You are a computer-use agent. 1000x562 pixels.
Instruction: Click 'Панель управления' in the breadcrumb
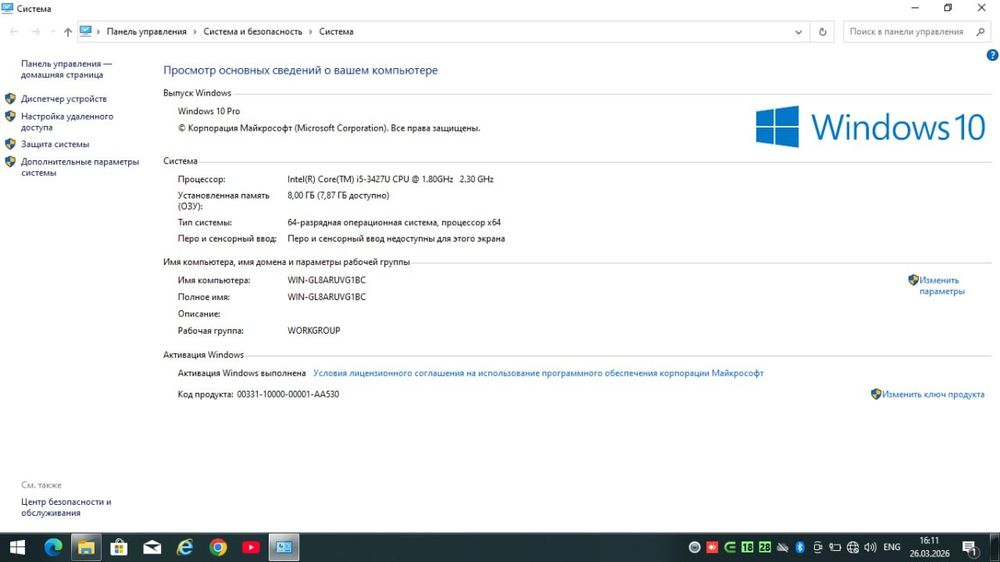[x=147, y=31]
